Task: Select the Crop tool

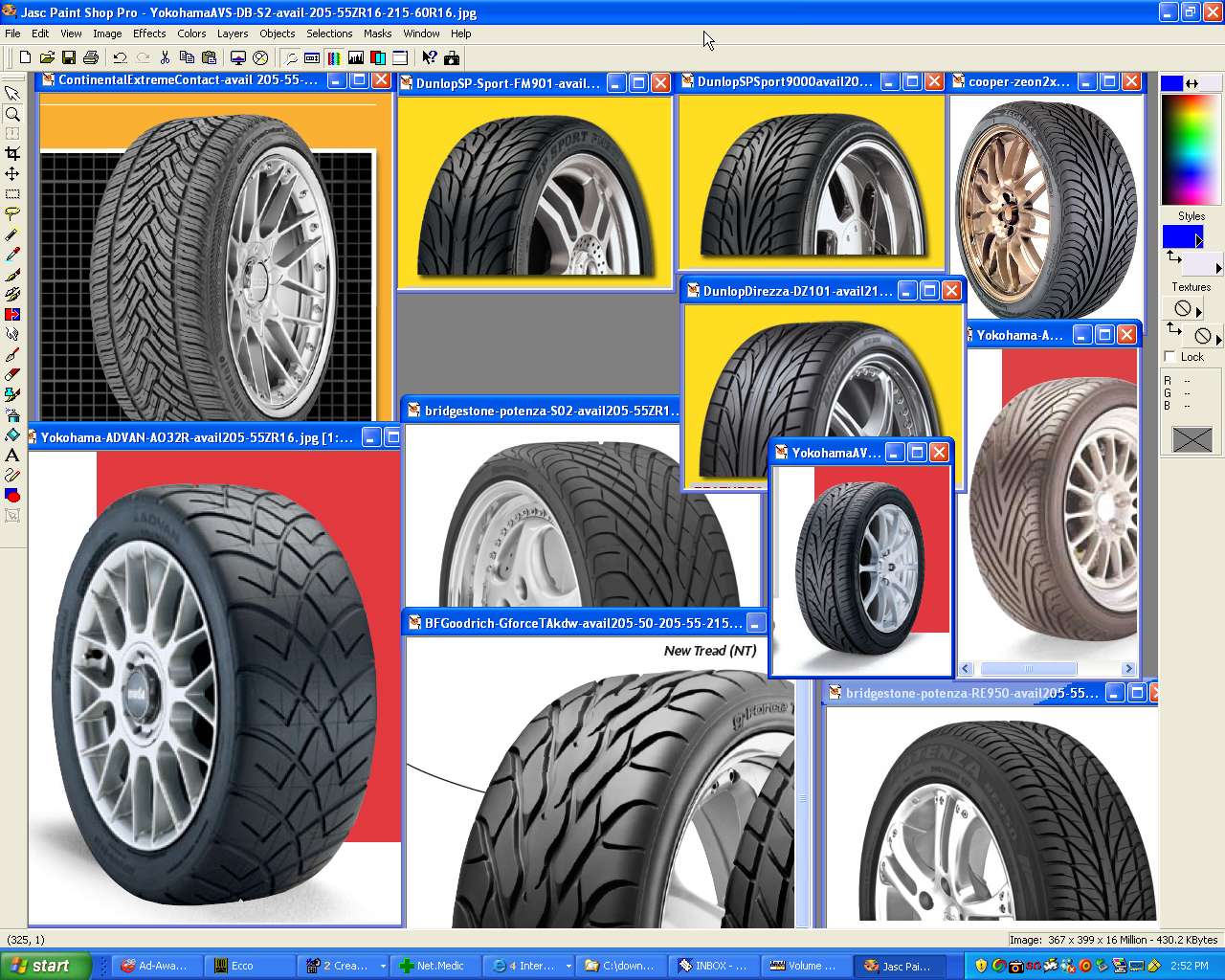Action: click(12, 154)
